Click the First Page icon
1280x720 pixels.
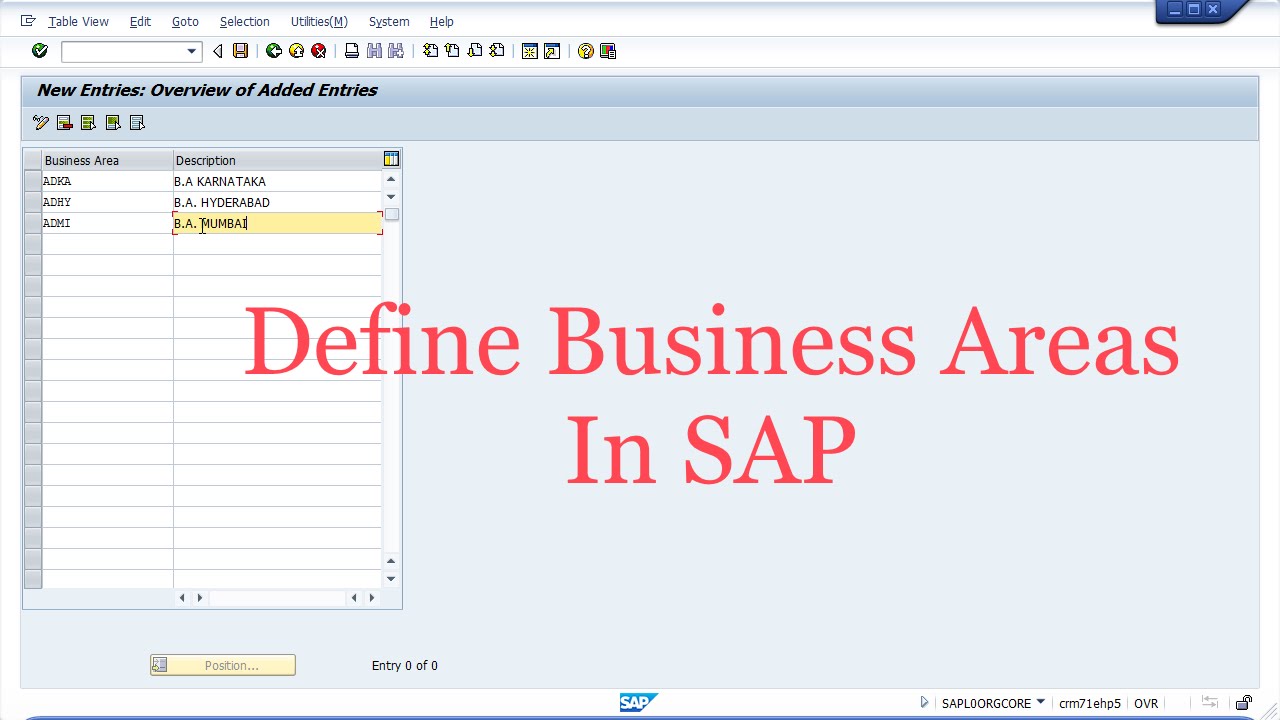[x=430, y=51]
